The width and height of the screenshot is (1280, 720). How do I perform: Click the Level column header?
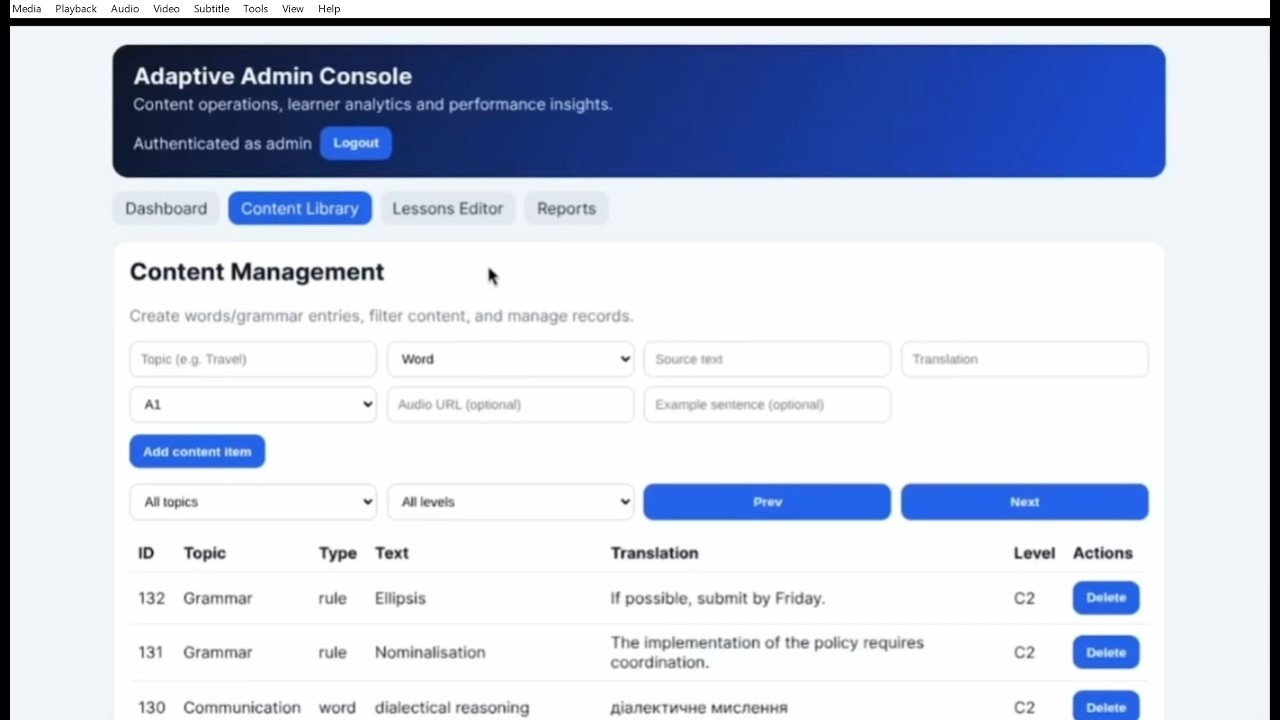click(x=1034, y=553)
